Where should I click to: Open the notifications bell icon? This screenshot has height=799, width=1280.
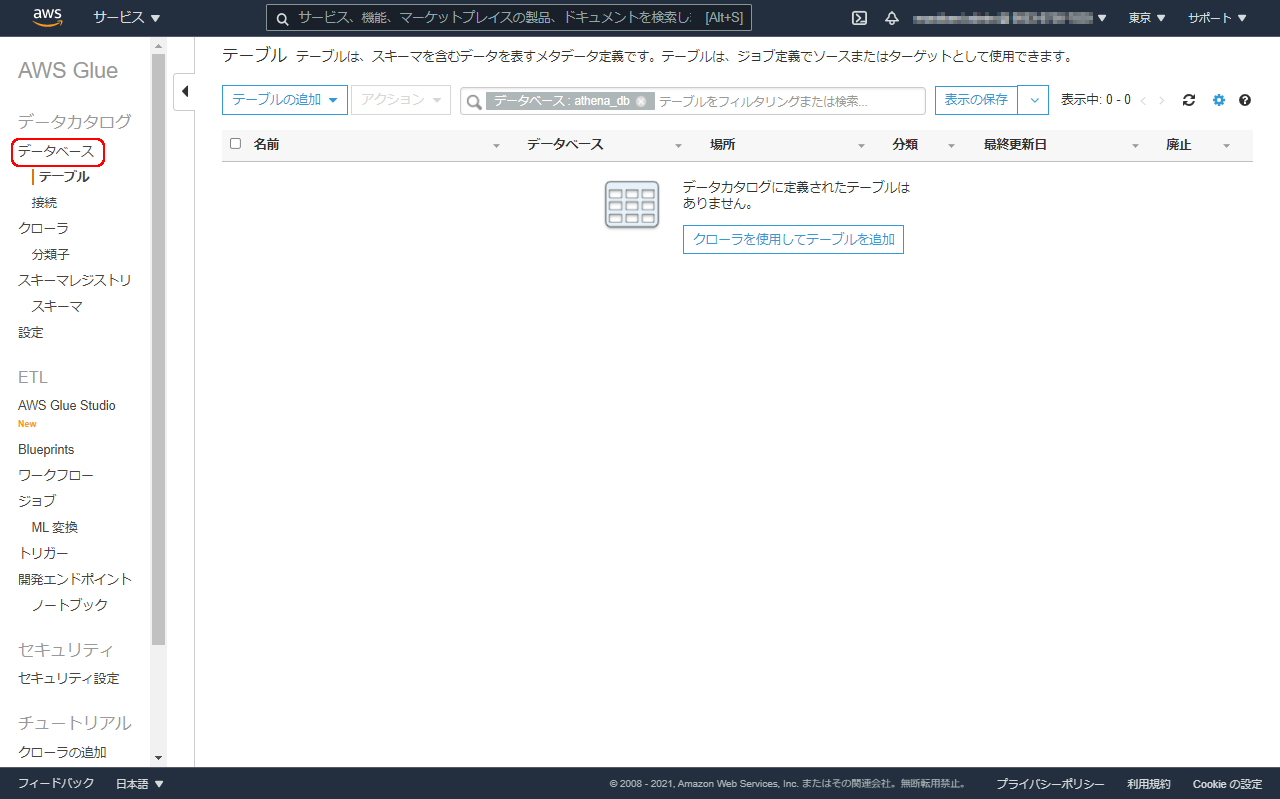pyautogui.click(x=892, y=18)
